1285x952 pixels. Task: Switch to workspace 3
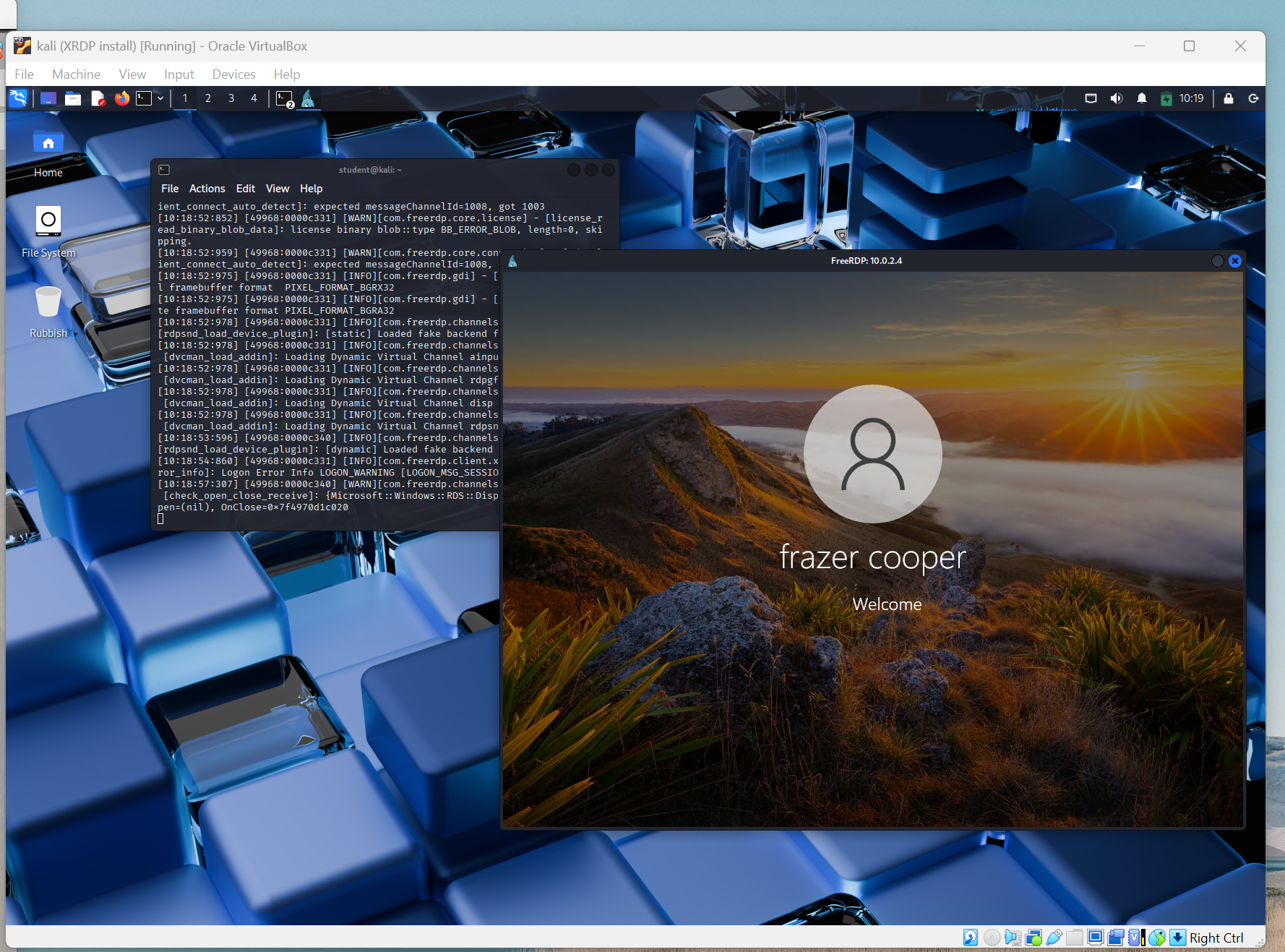231,98
